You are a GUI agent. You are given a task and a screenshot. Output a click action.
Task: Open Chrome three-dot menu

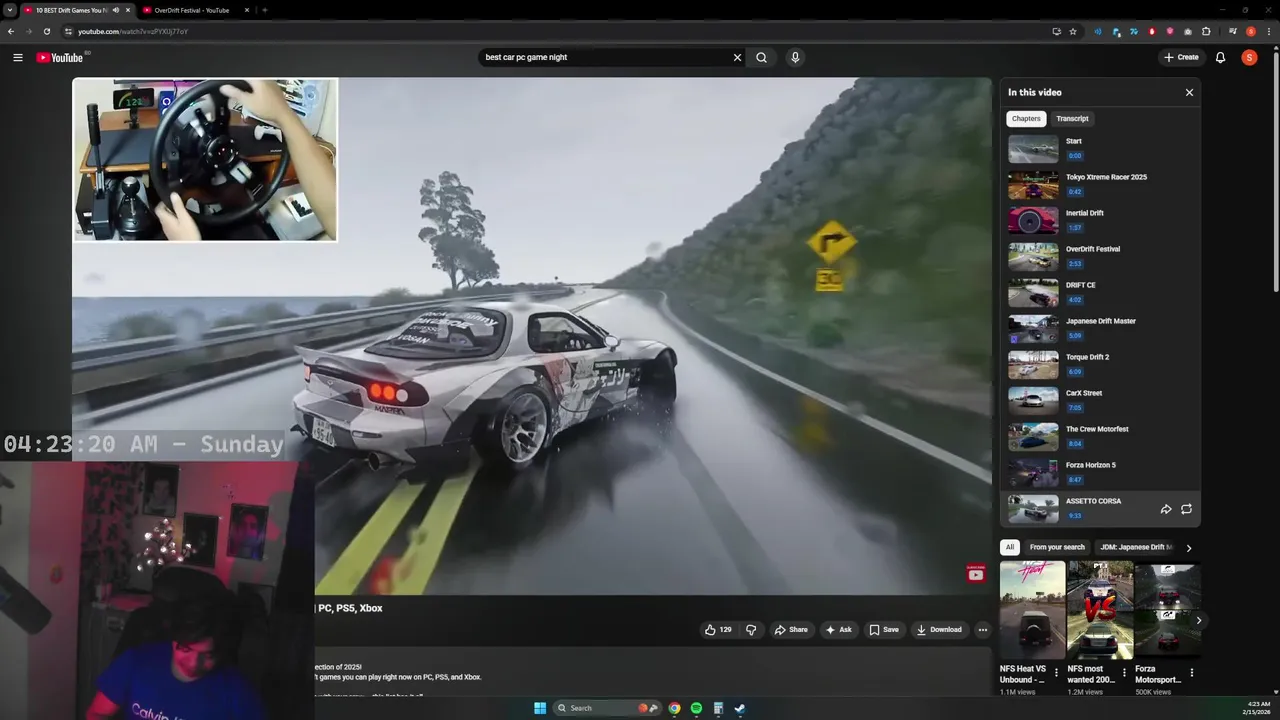pos(1269,31)
